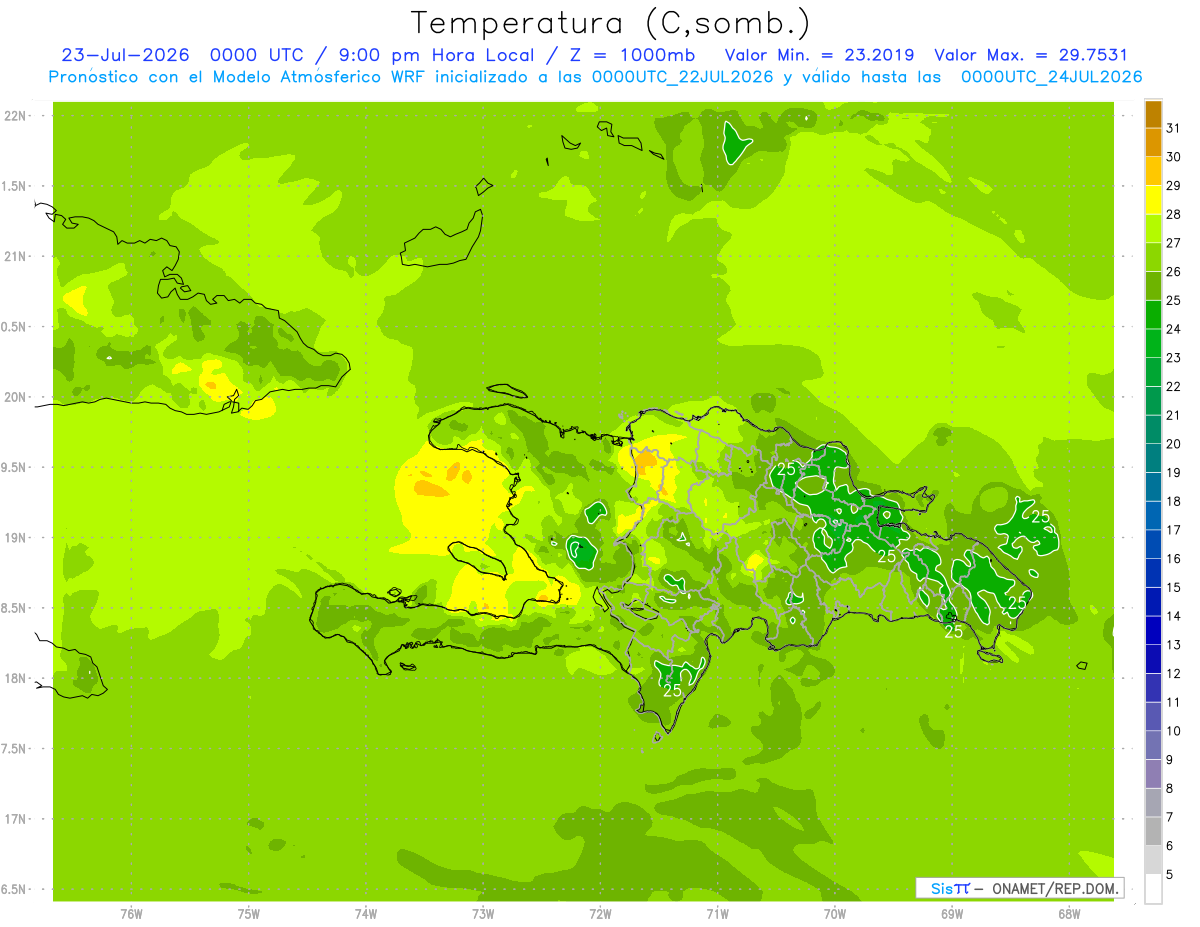Pick the blue swatch between 16 and 17
Screen dimensions: 1200x927
coord(1153,544)
